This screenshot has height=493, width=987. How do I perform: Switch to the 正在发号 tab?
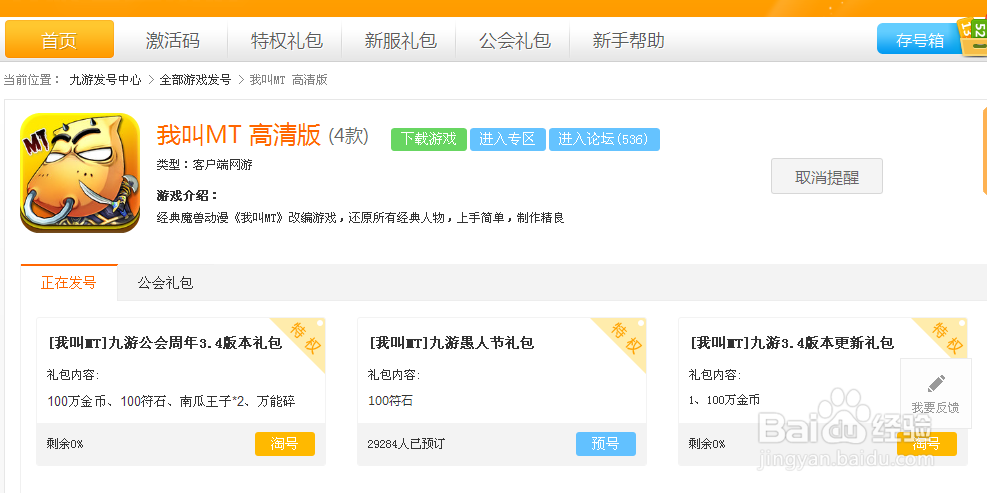click(x=69, y=283)
